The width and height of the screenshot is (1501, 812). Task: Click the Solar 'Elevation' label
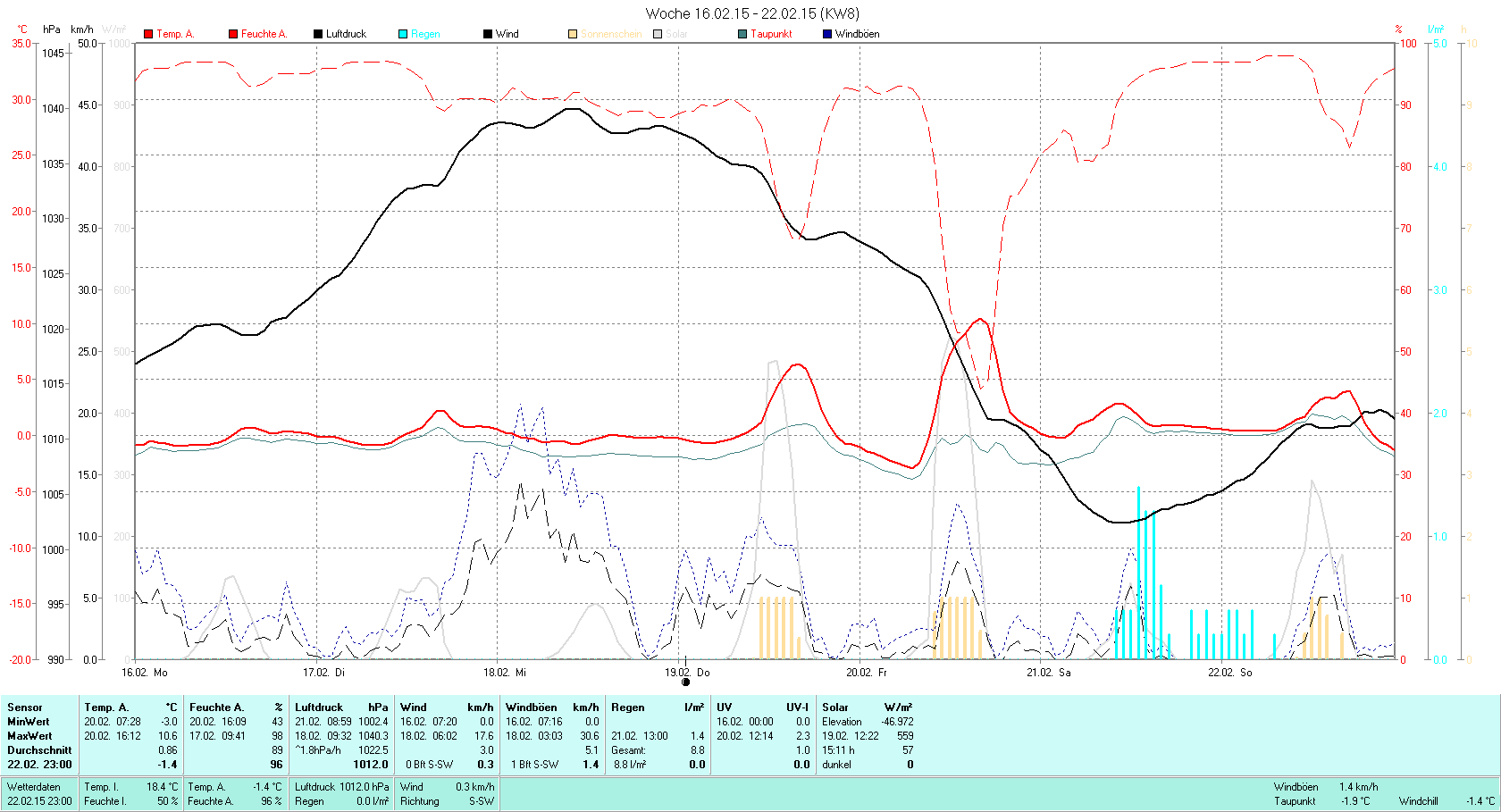(x=843, y=721)
